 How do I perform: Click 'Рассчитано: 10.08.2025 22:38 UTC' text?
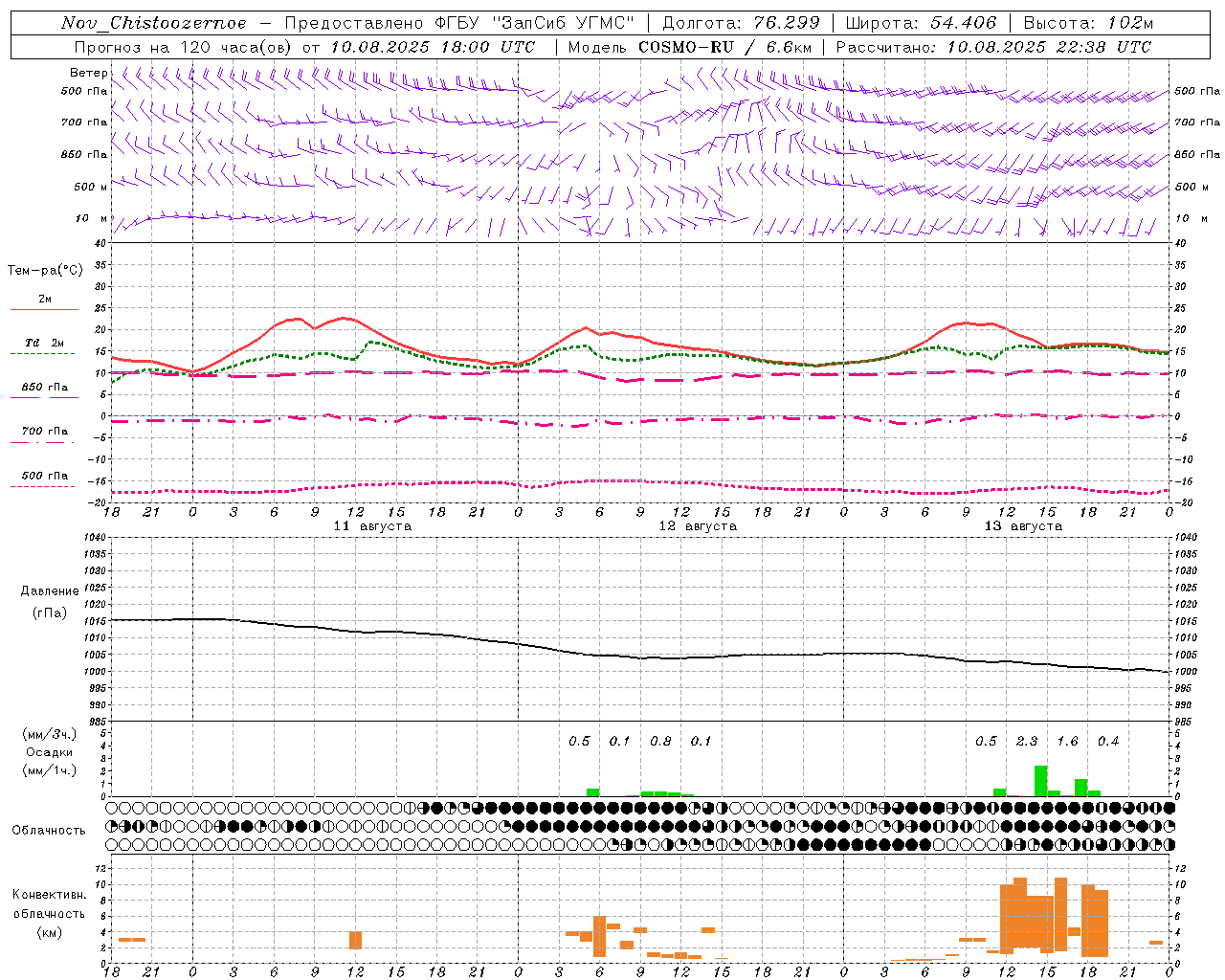993,47
